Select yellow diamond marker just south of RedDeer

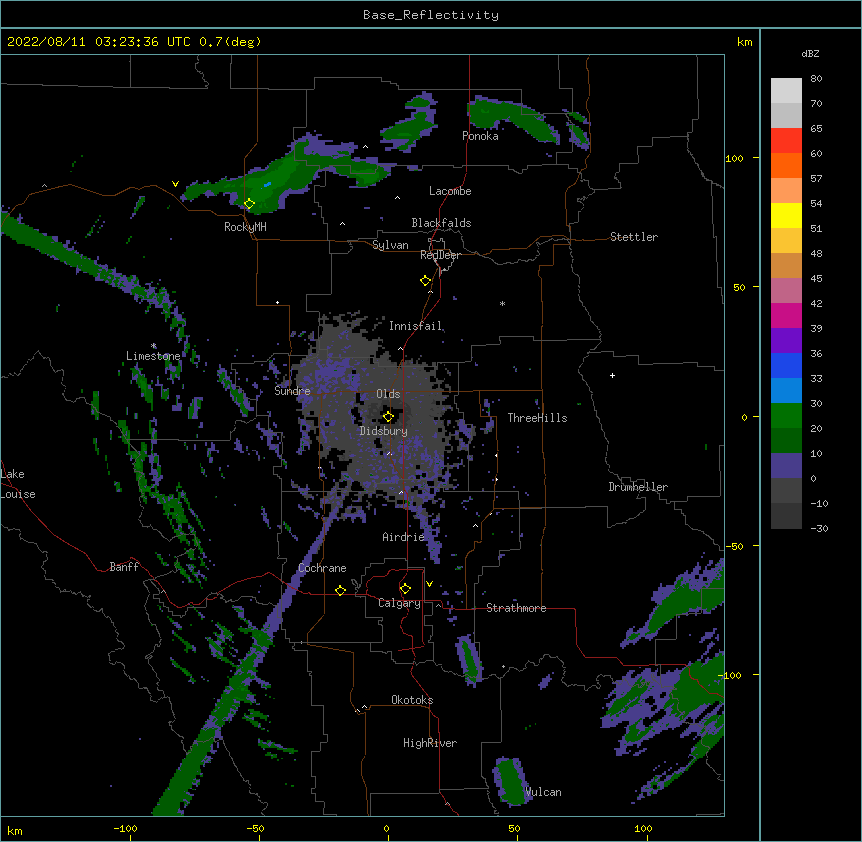pyautogui.click(x=426, y=281)
